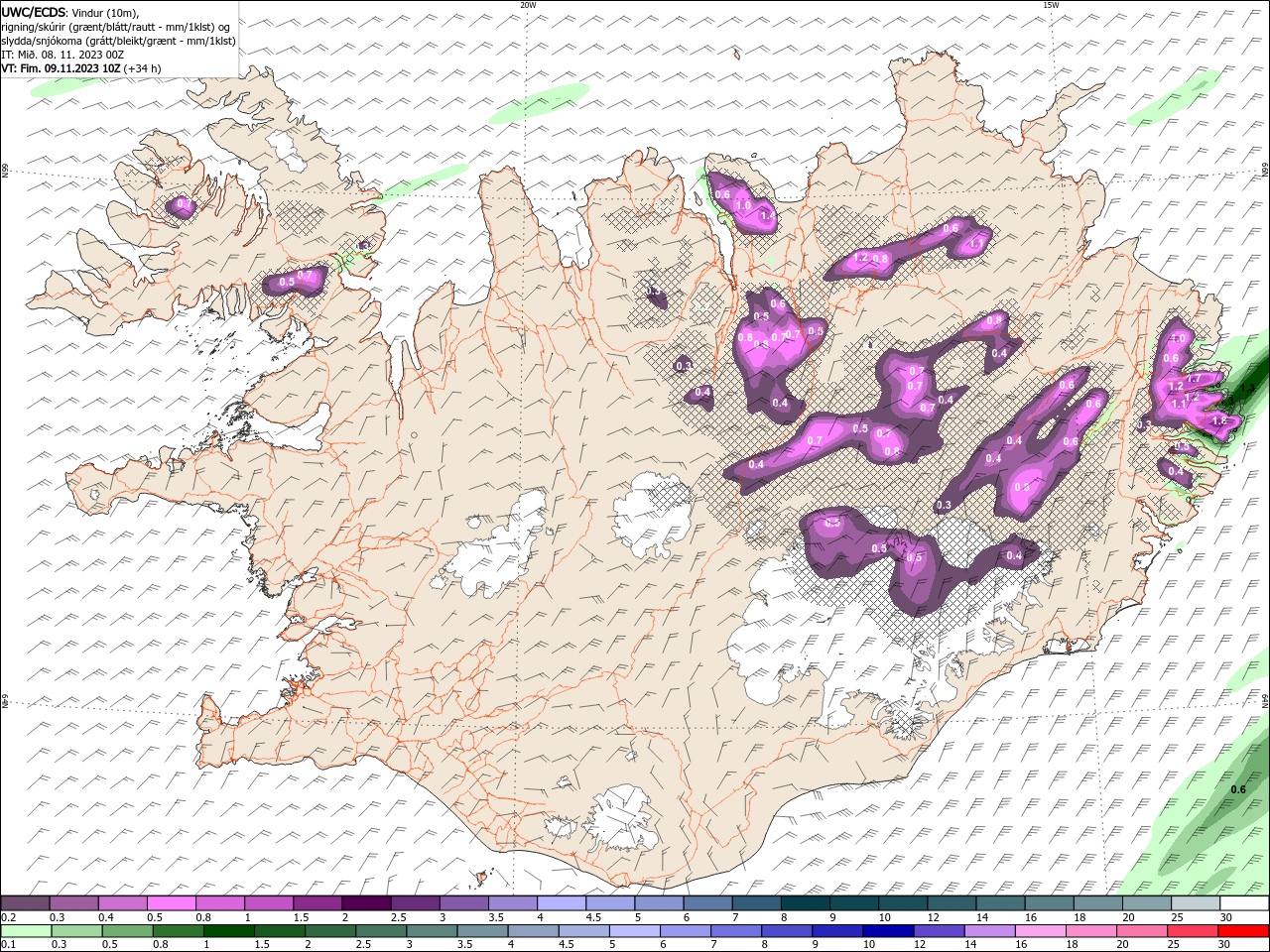Click the darkest green 1 swatch in lower legend row
Screen dimensions: 1270x952
[x=228, y=931]
